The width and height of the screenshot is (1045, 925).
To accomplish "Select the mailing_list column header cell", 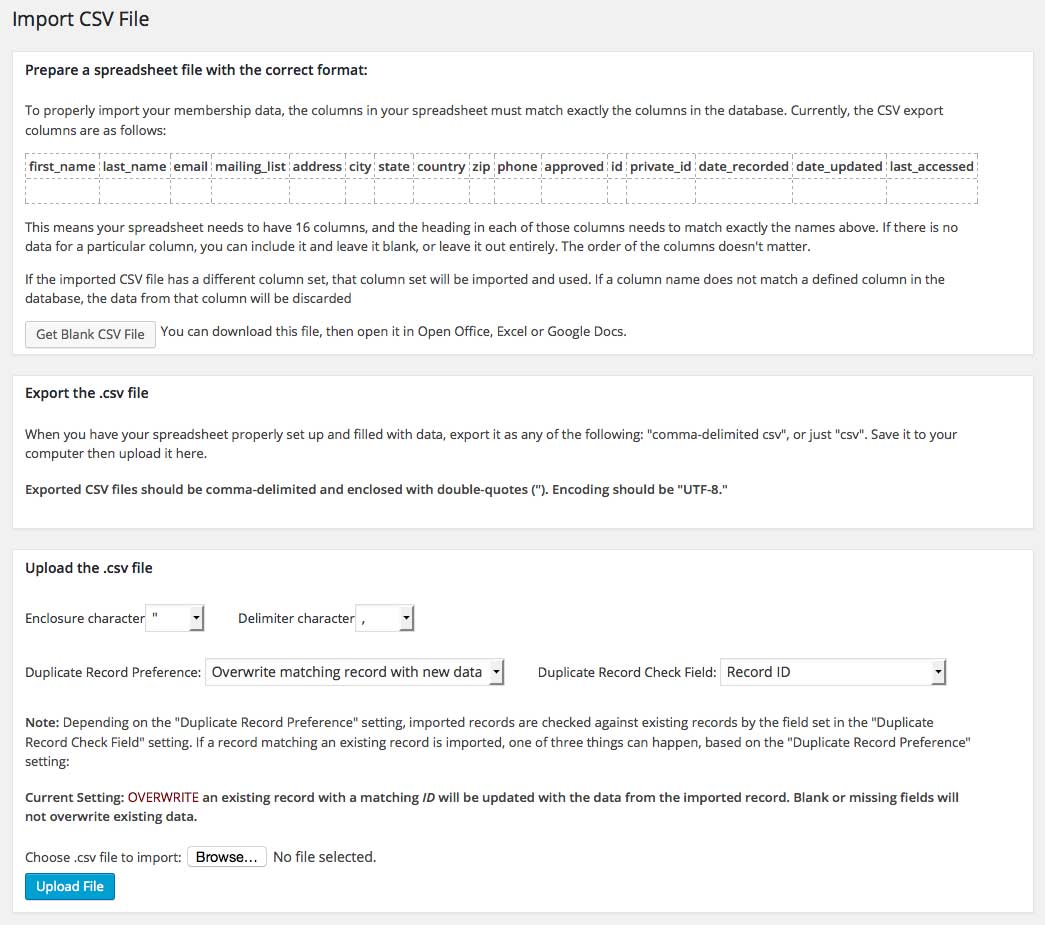I will click(x=249, y=166).
